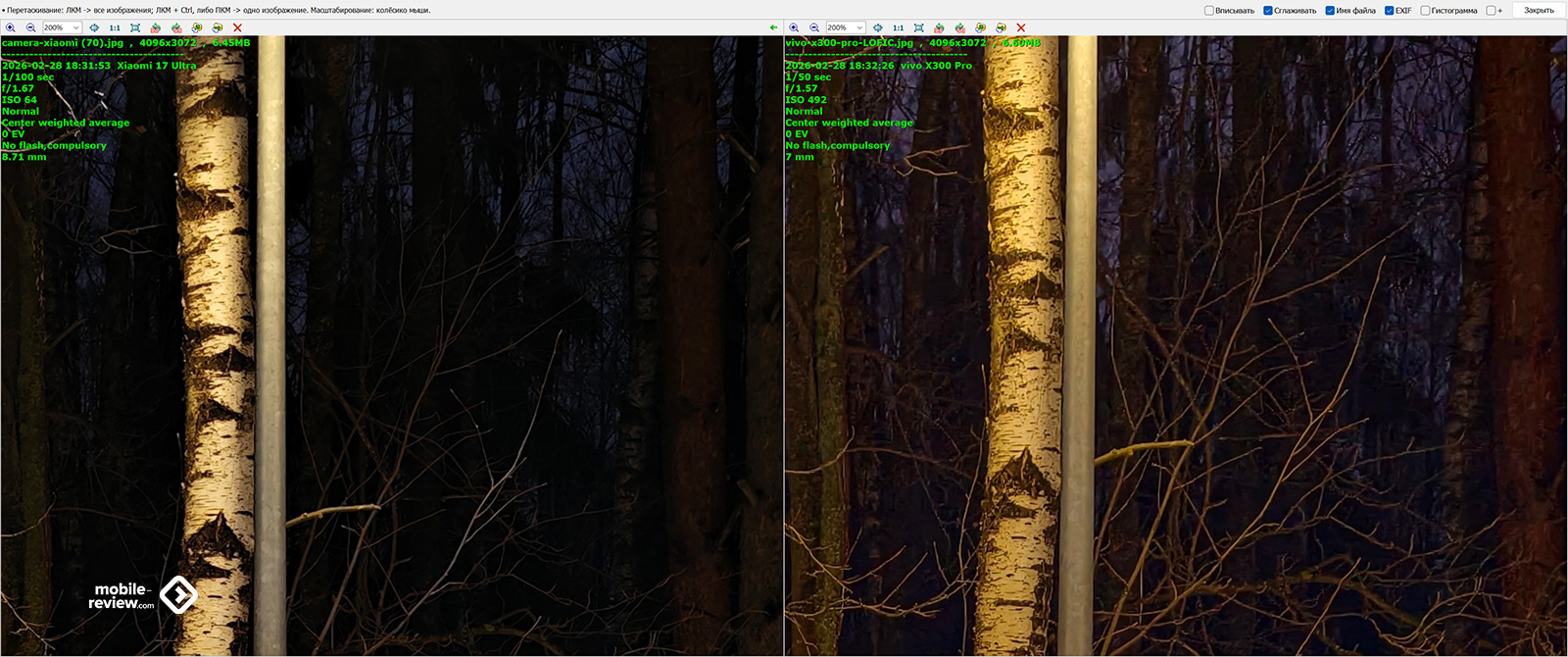Set left image to 1:1 scale

click(x=115, y=27)
